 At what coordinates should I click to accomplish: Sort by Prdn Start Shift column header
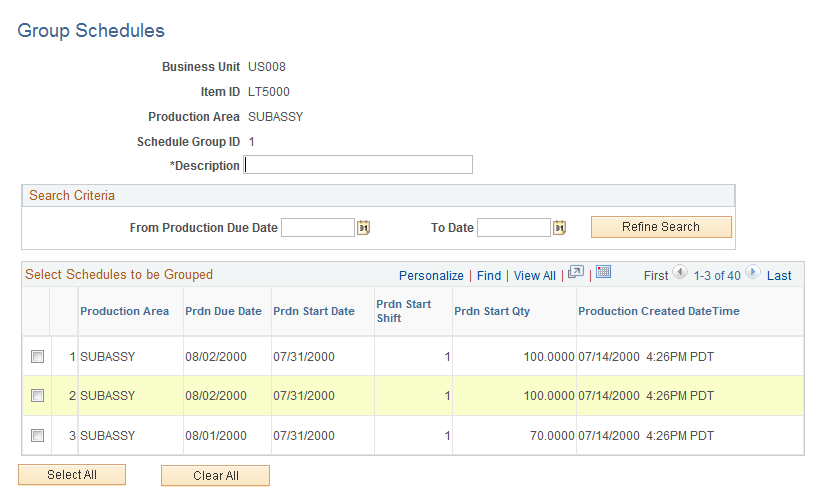coord(404,311)
